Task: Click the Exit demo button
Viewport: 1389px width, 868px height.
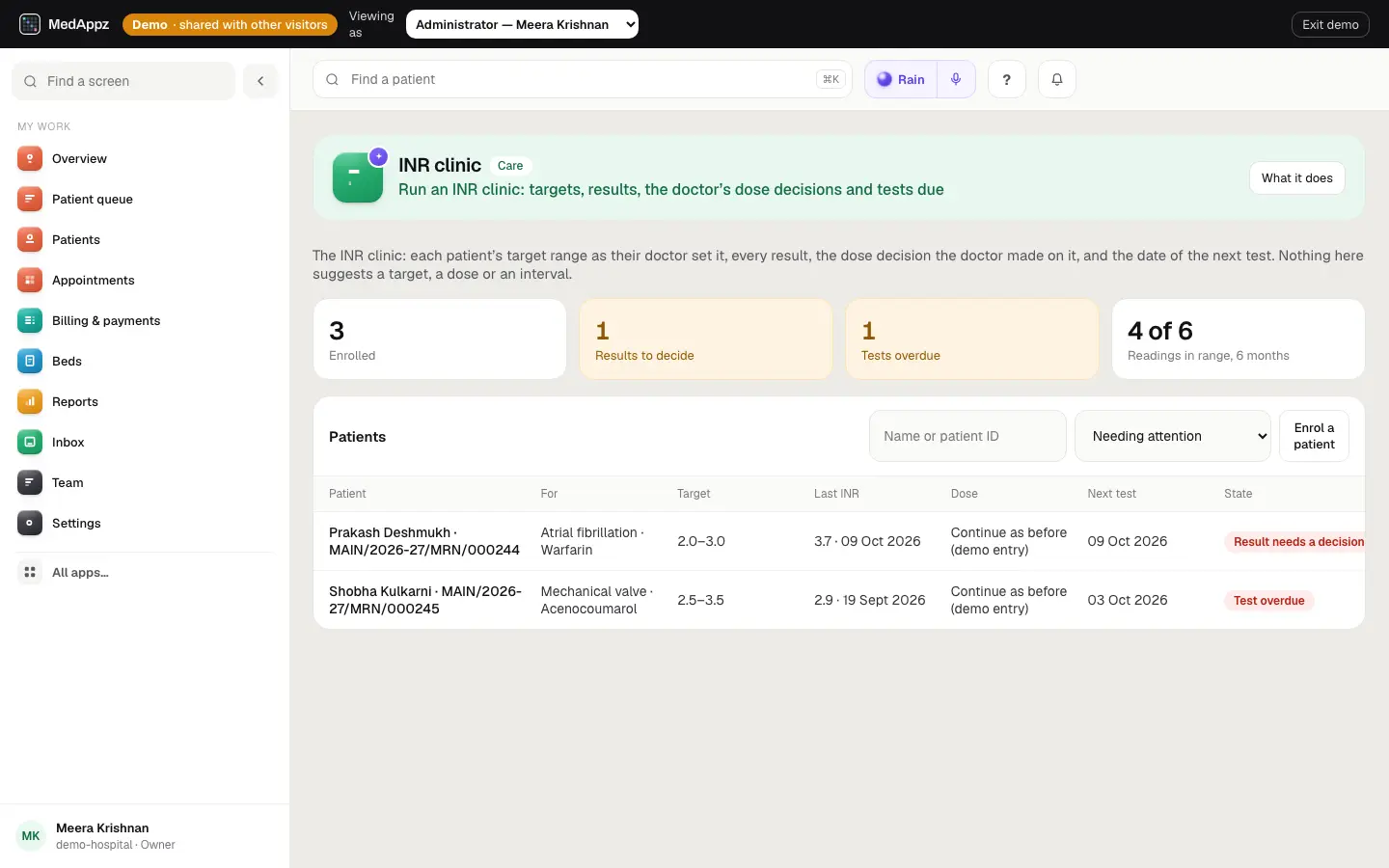Action: click(1330, 24)
